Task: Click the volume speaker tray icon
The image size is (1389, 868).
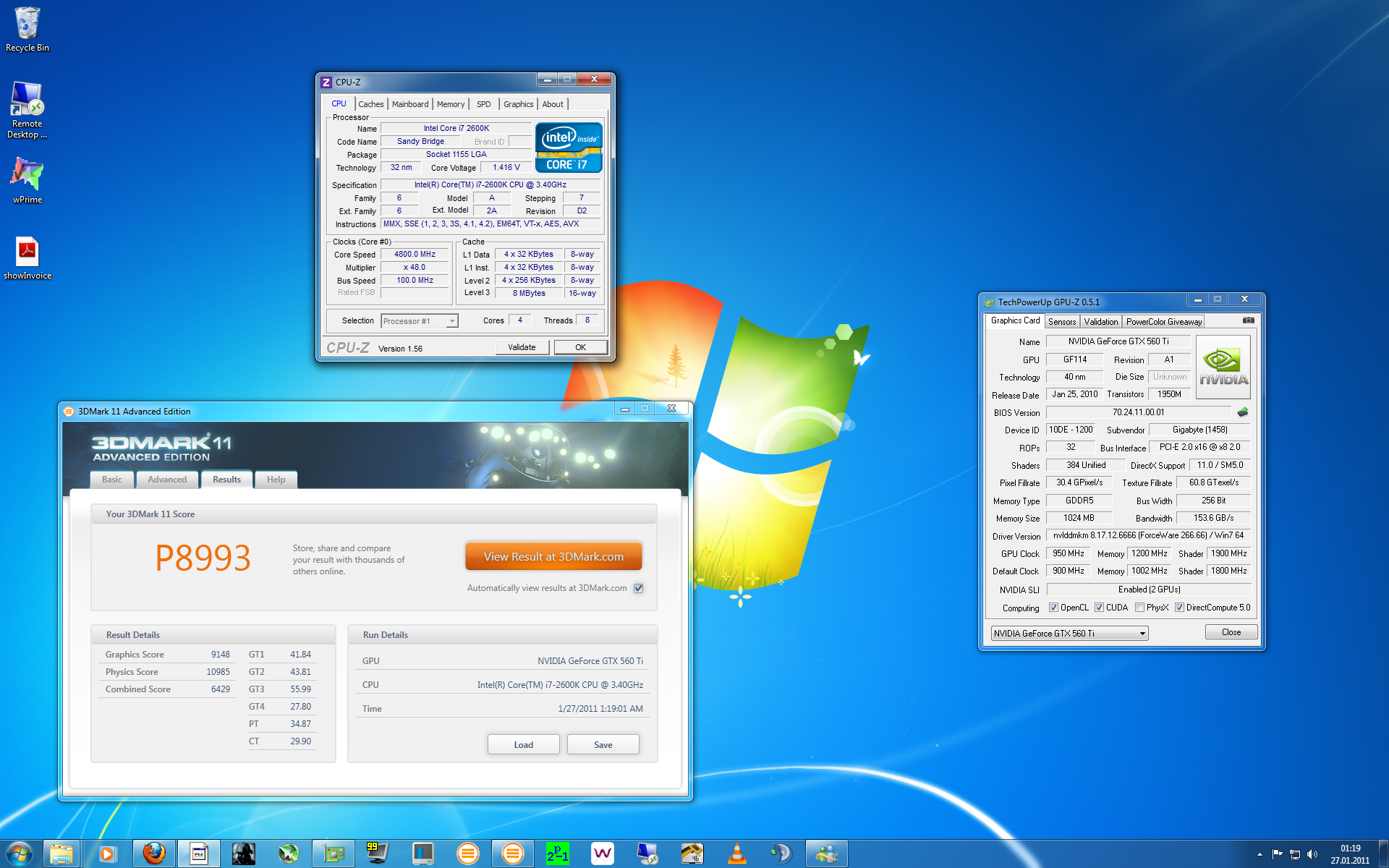Action: point(1312,854)
